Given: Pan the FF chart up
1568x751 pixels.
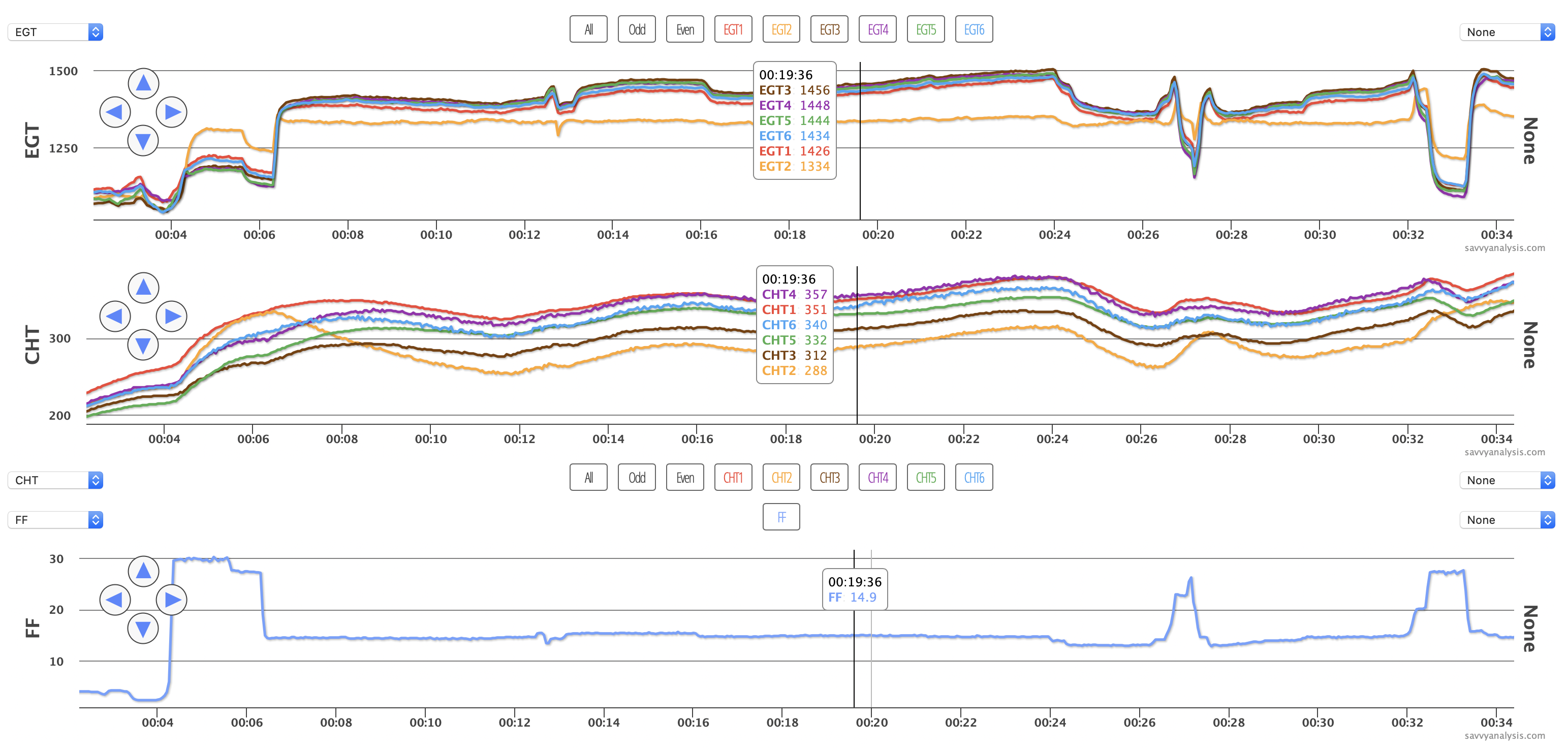Looking at the screenshot, I should [x=143, y=571].
